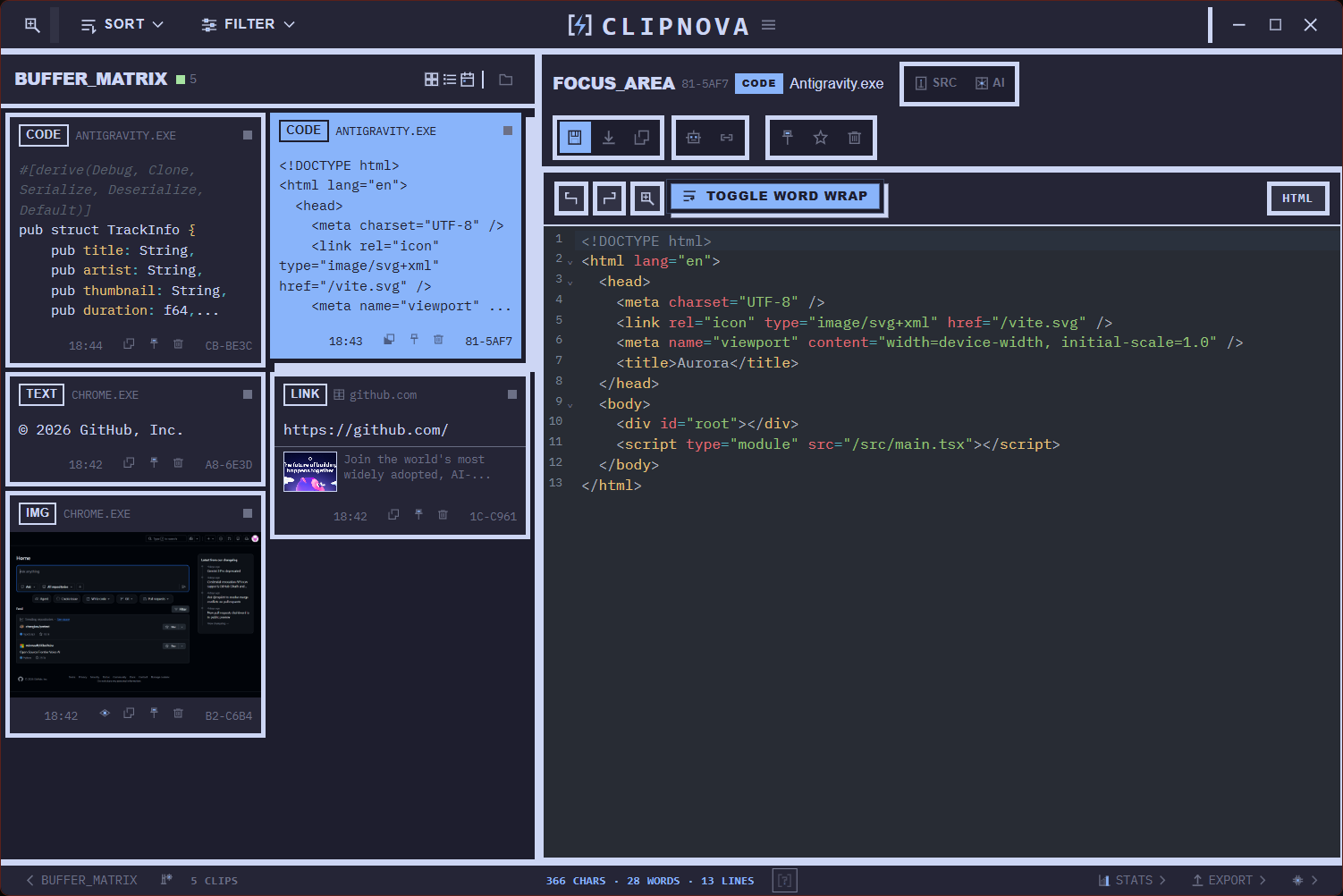Screen dimensions: 1343x896
Task: Preview the B2-C6B4 image clip with the eye icon
Action: 105,714
